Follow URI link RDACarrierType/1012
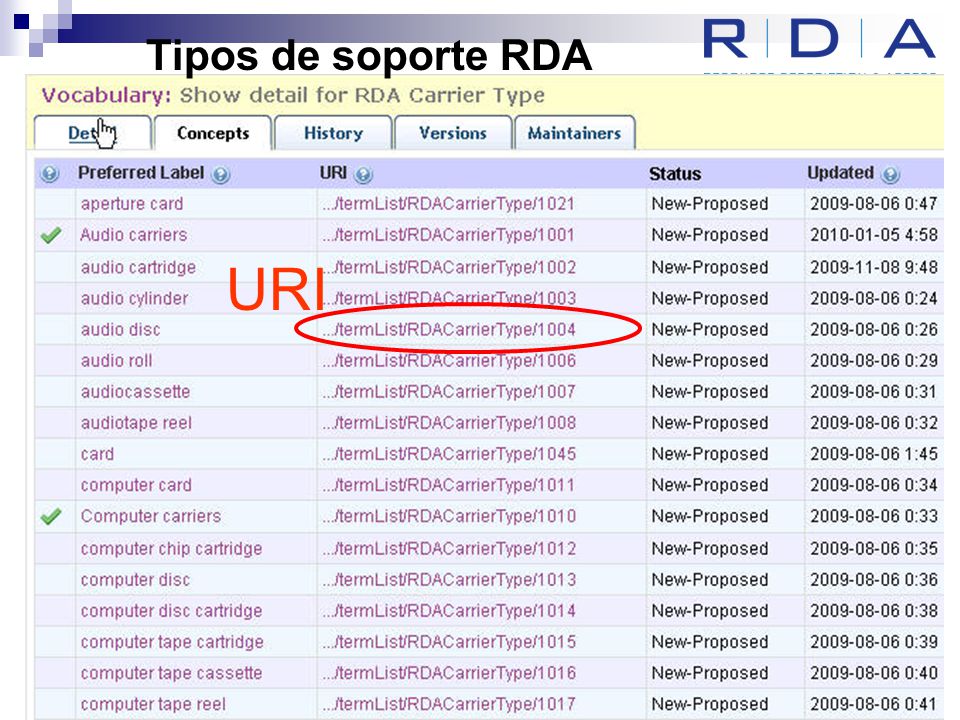The width and height of the screenshot is (960, 720). click(x=449, y=549)
